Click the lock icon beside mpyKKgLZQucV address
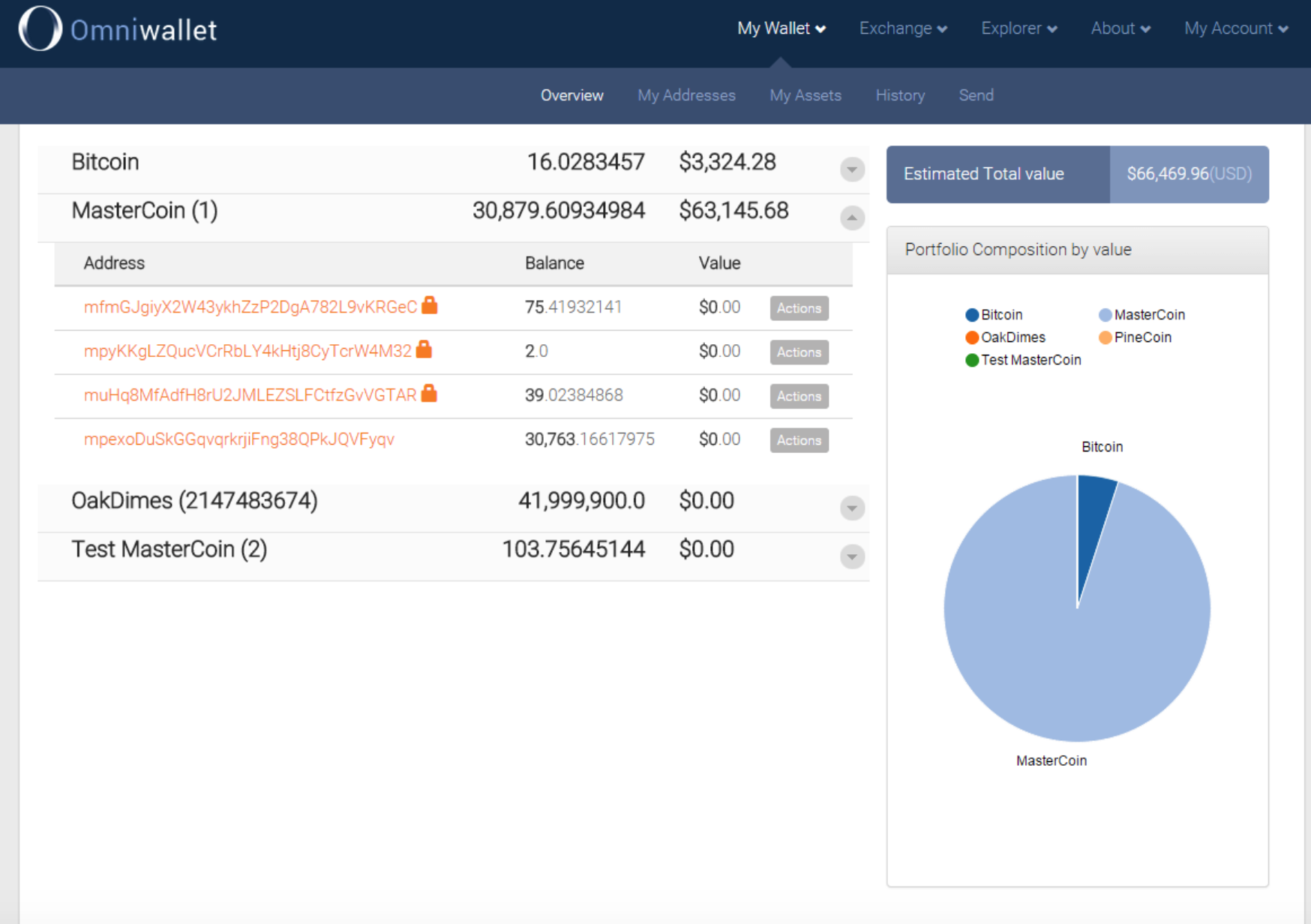 pos(424,349)
